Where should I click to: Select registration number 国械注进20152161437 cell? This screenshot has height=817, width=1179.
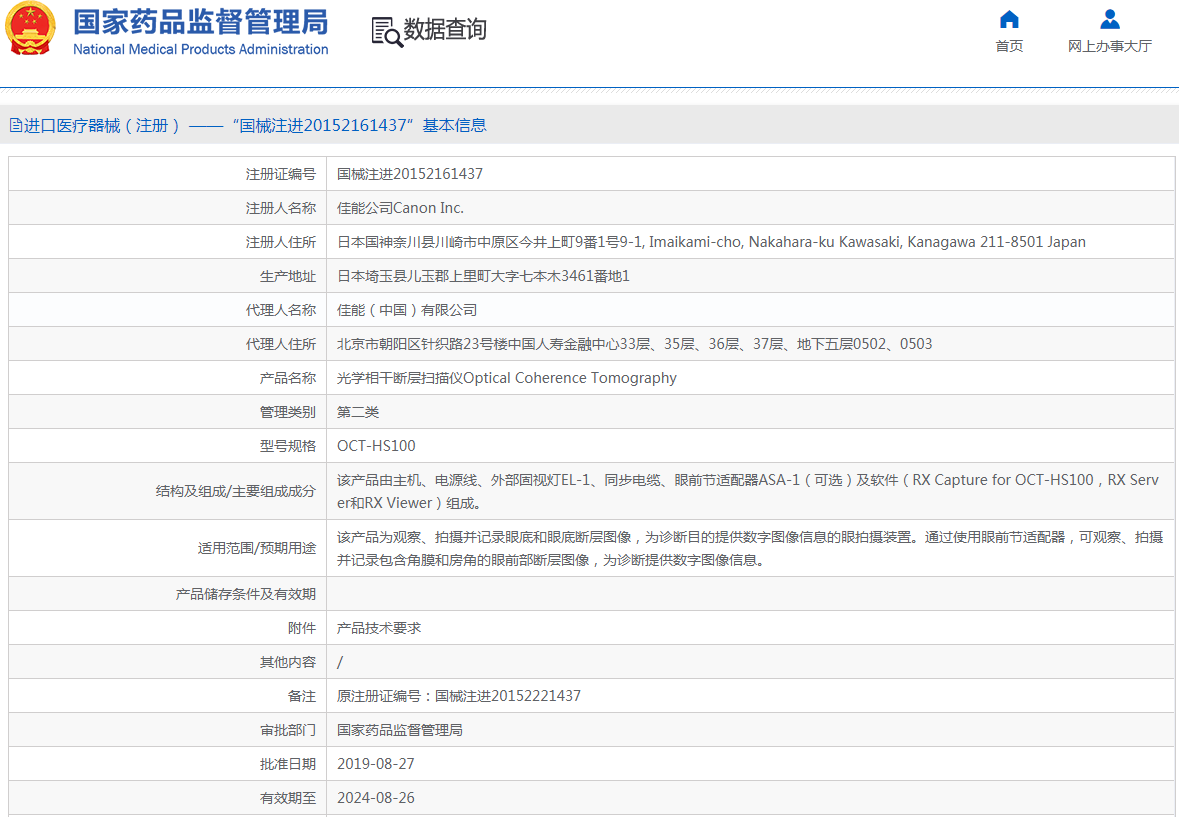click(410, 174)
